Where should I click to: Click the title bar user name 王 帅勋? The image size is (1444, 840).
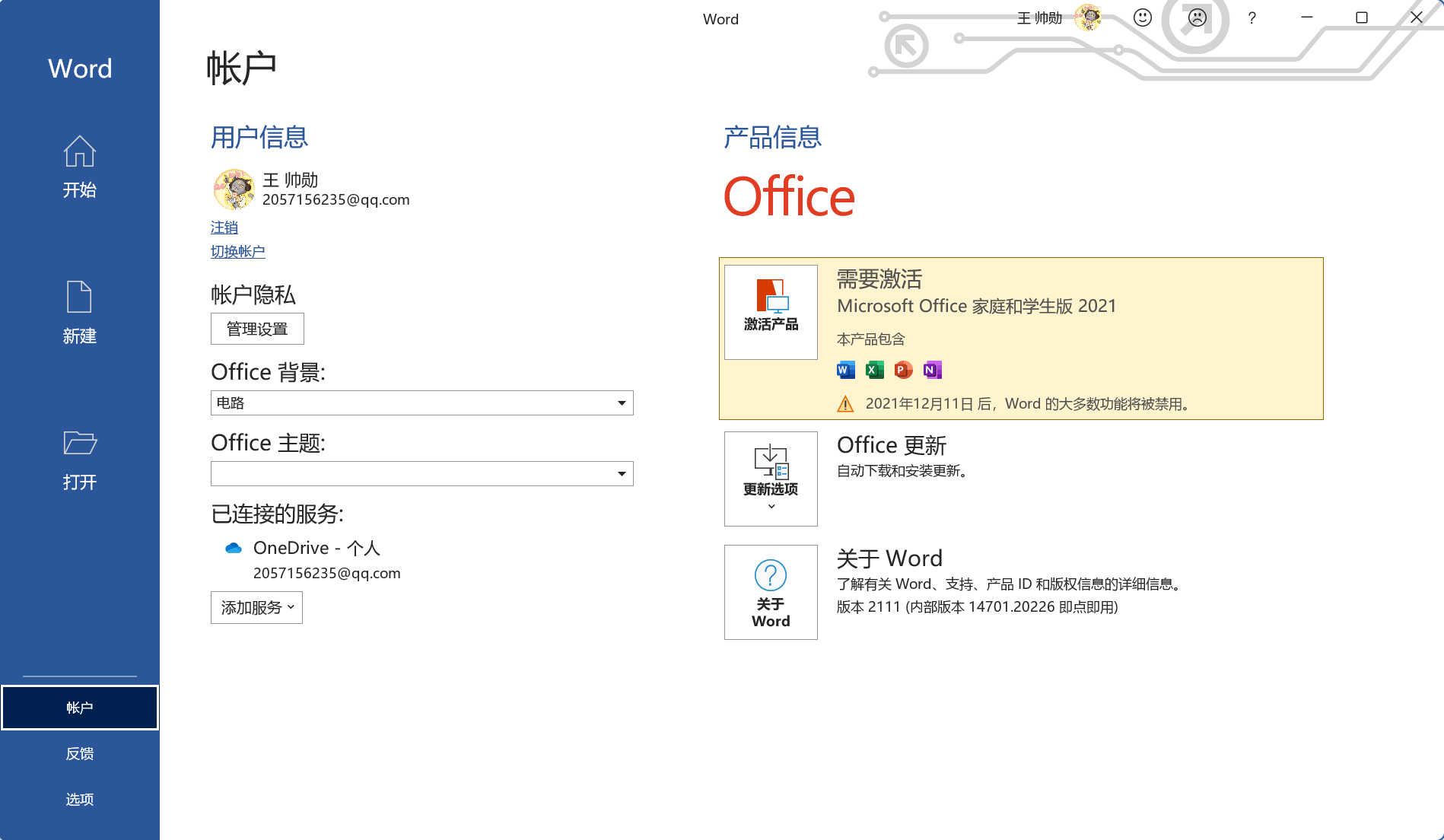coord(1040,17)
